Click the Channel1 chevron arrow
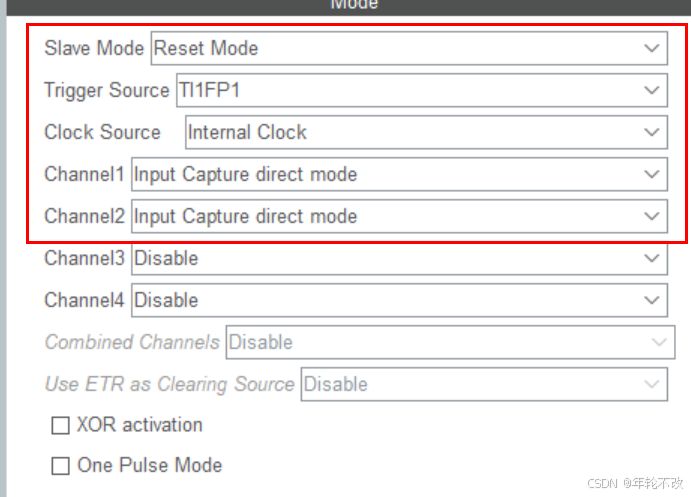 pos(653,174)
